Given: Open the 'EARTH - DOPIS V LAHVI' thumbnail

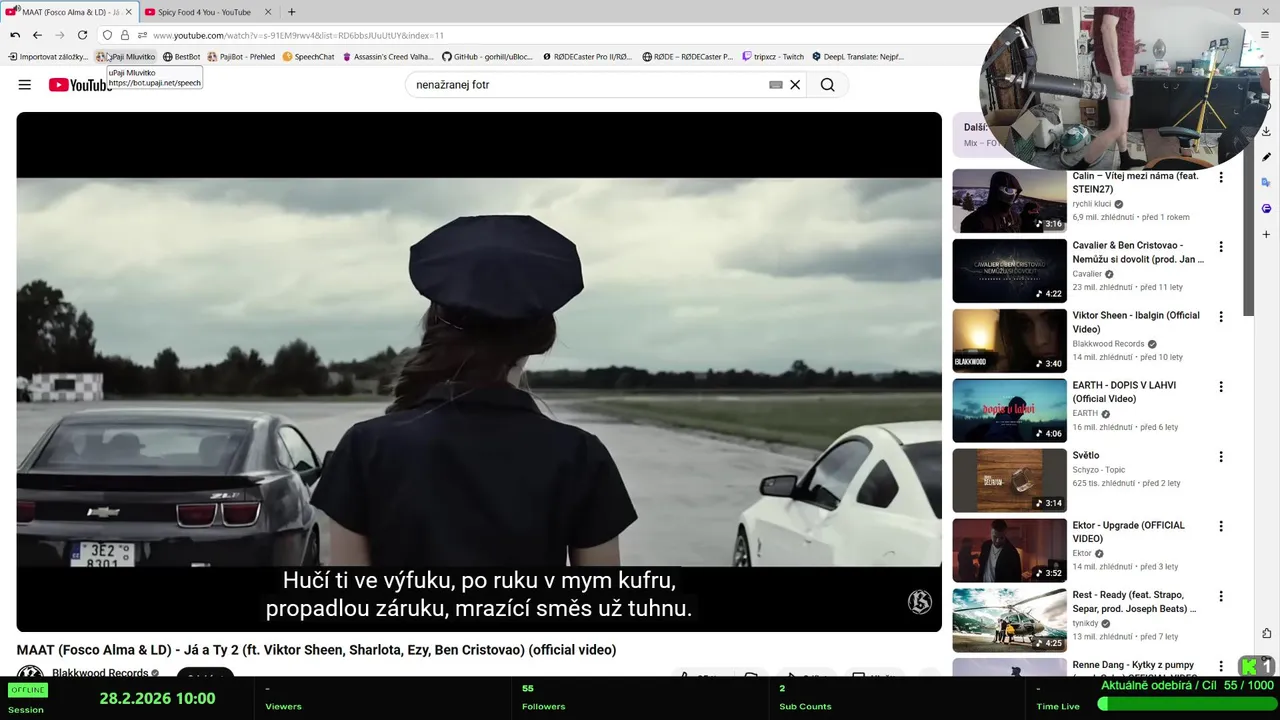Looking at the screenshot, I should click(1009, 411).
